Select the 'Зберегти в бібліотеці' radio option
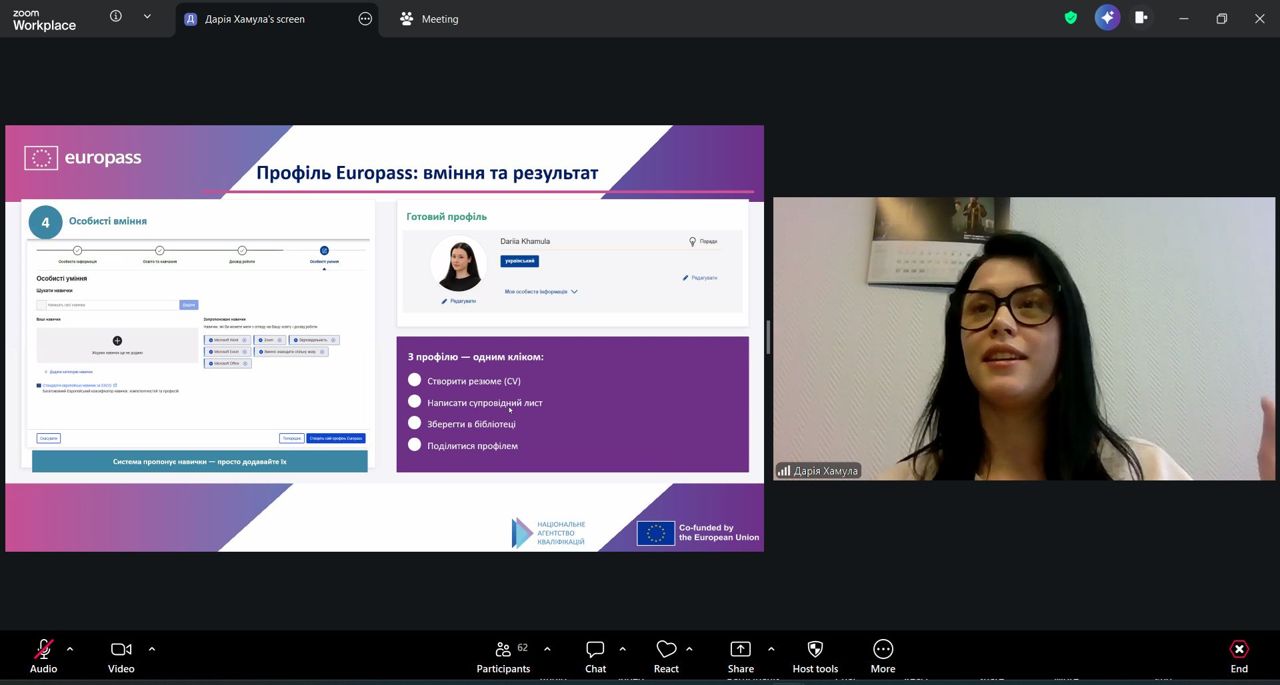The height and width of the screenshot is (685, 1280). point(415,423)
